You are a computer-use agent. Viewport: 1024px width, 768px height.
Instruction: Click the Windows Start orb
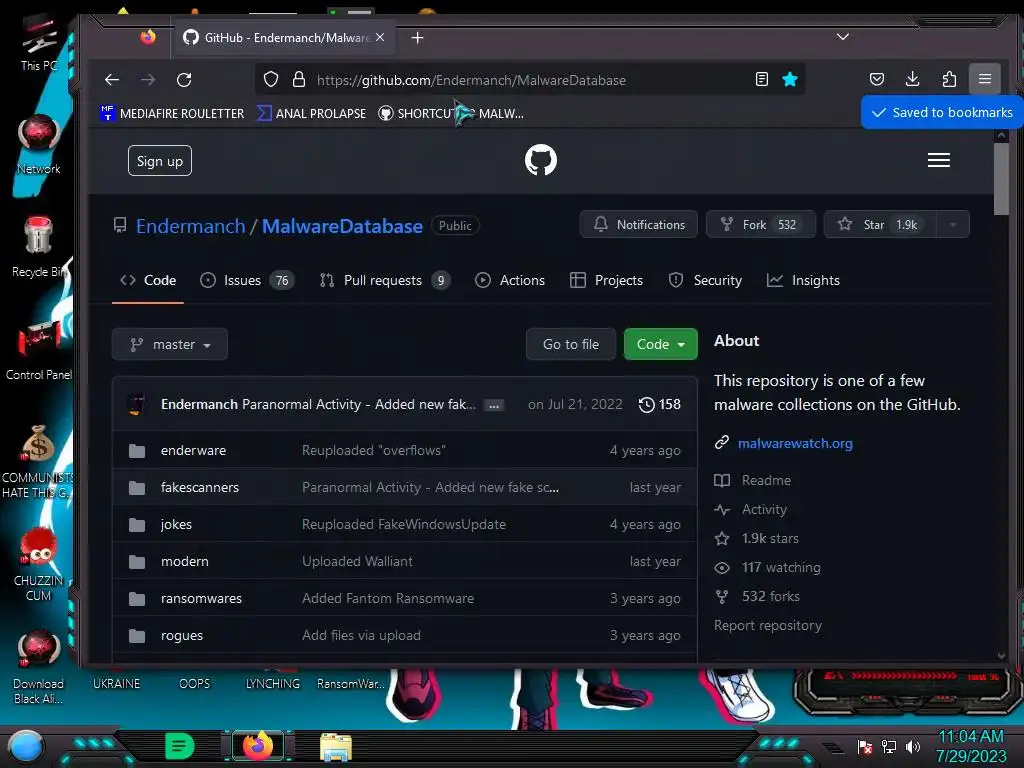[26, 746]
